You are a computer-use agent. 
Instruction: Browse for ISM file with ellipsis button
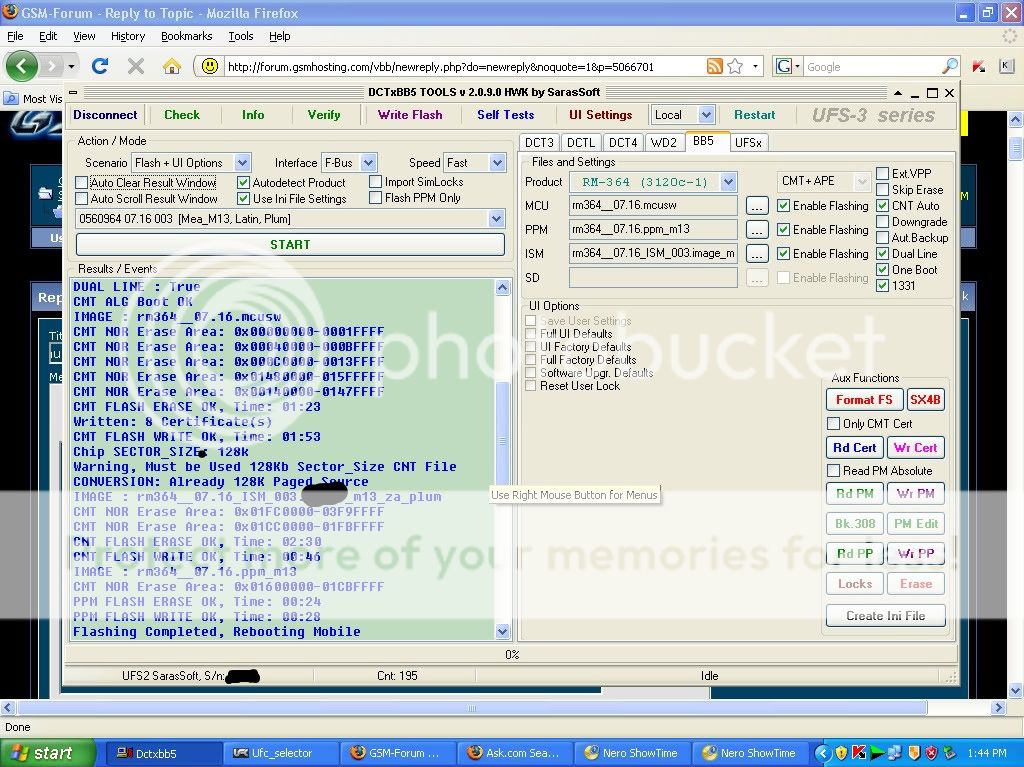coord(757,253)
